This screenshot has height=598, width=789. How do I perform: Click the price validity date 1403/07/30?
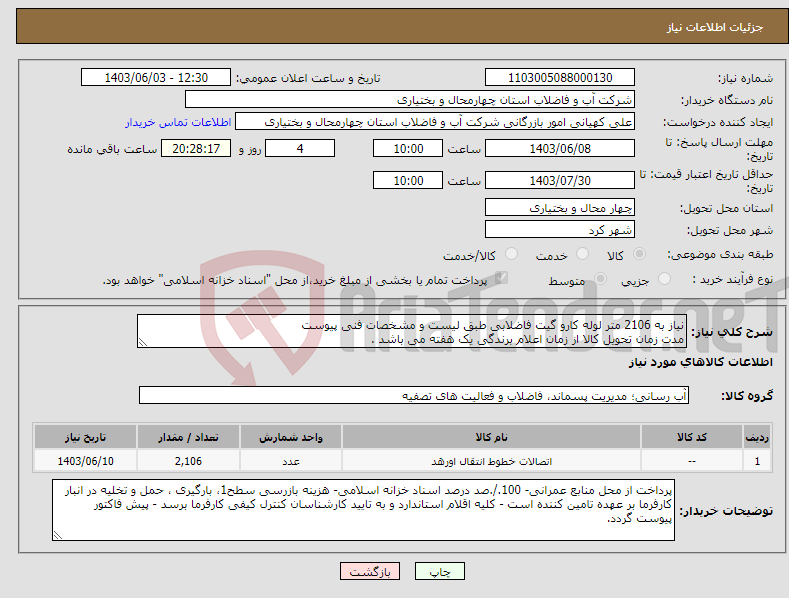pos(560,180)
